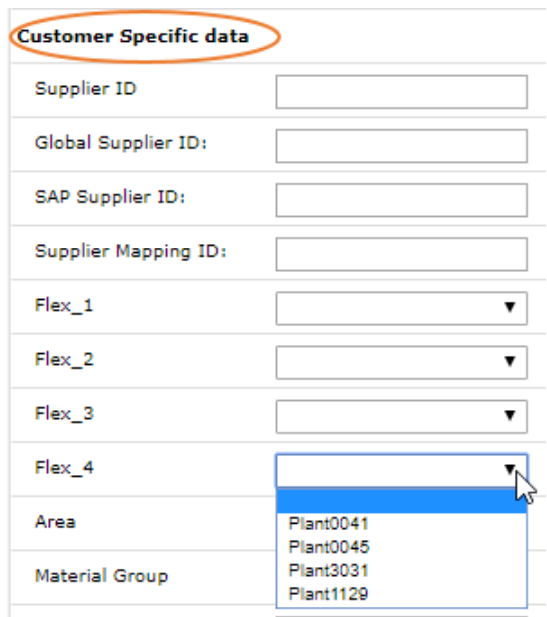The image size is (547, 617).
Task: Choose the blank highlighted option
Action: 401,501
